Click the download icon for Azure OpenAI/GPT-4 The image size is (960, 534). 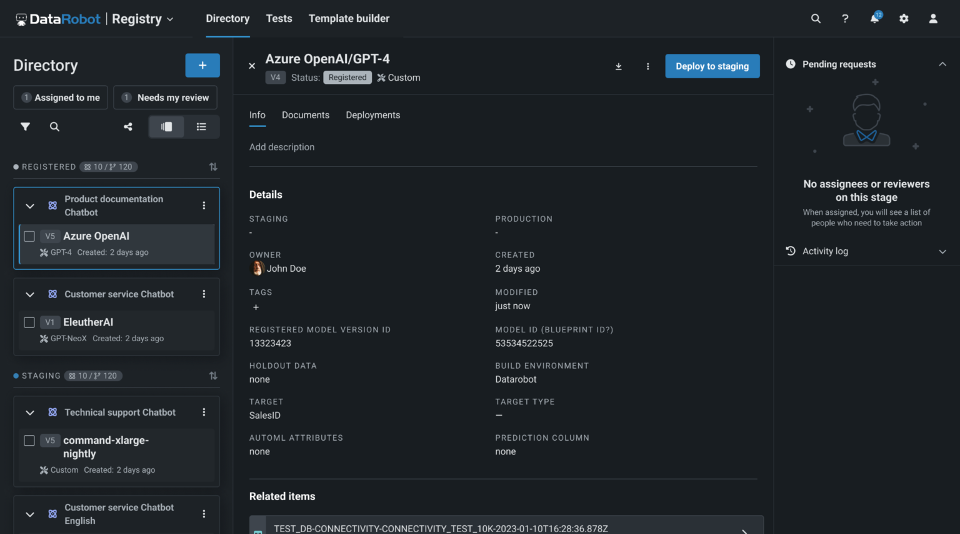point(618,66)
